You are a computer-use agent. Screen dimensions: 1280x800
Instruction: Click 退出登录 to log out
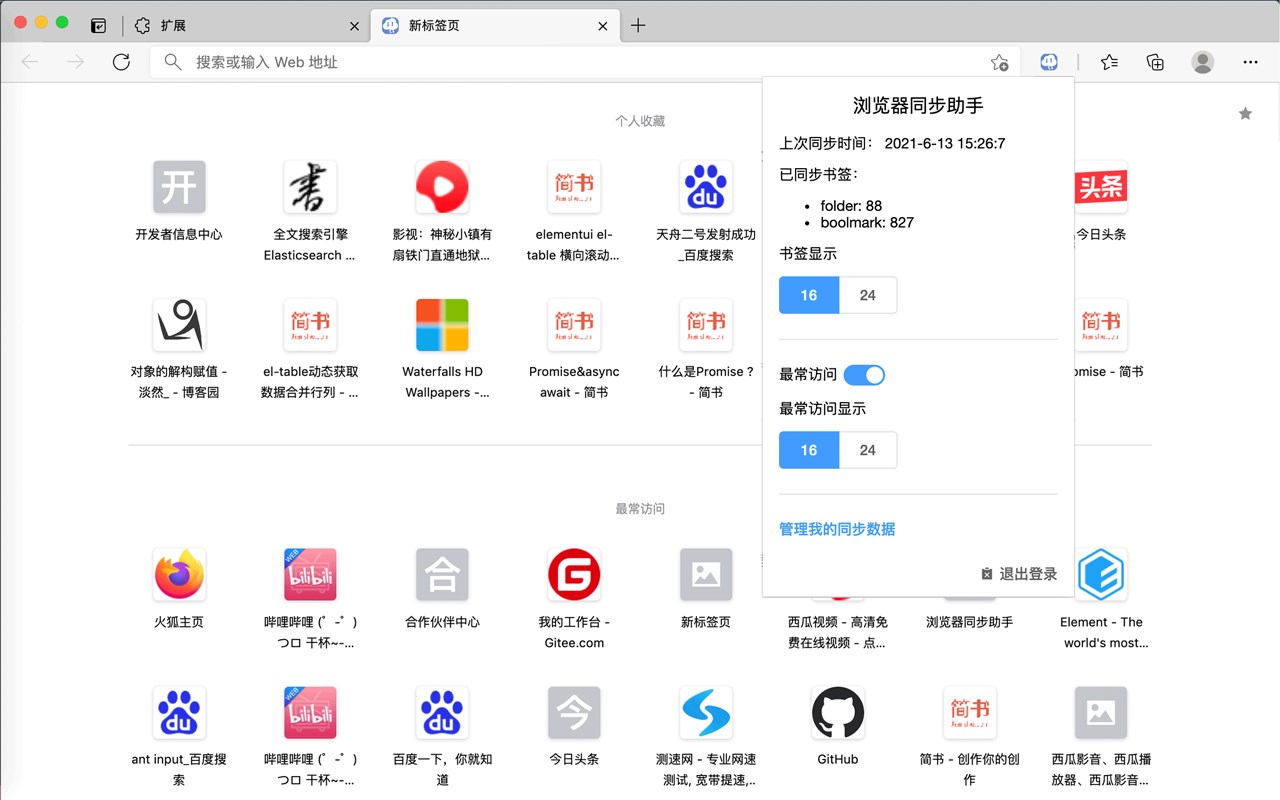click(x=1019, y=574)
